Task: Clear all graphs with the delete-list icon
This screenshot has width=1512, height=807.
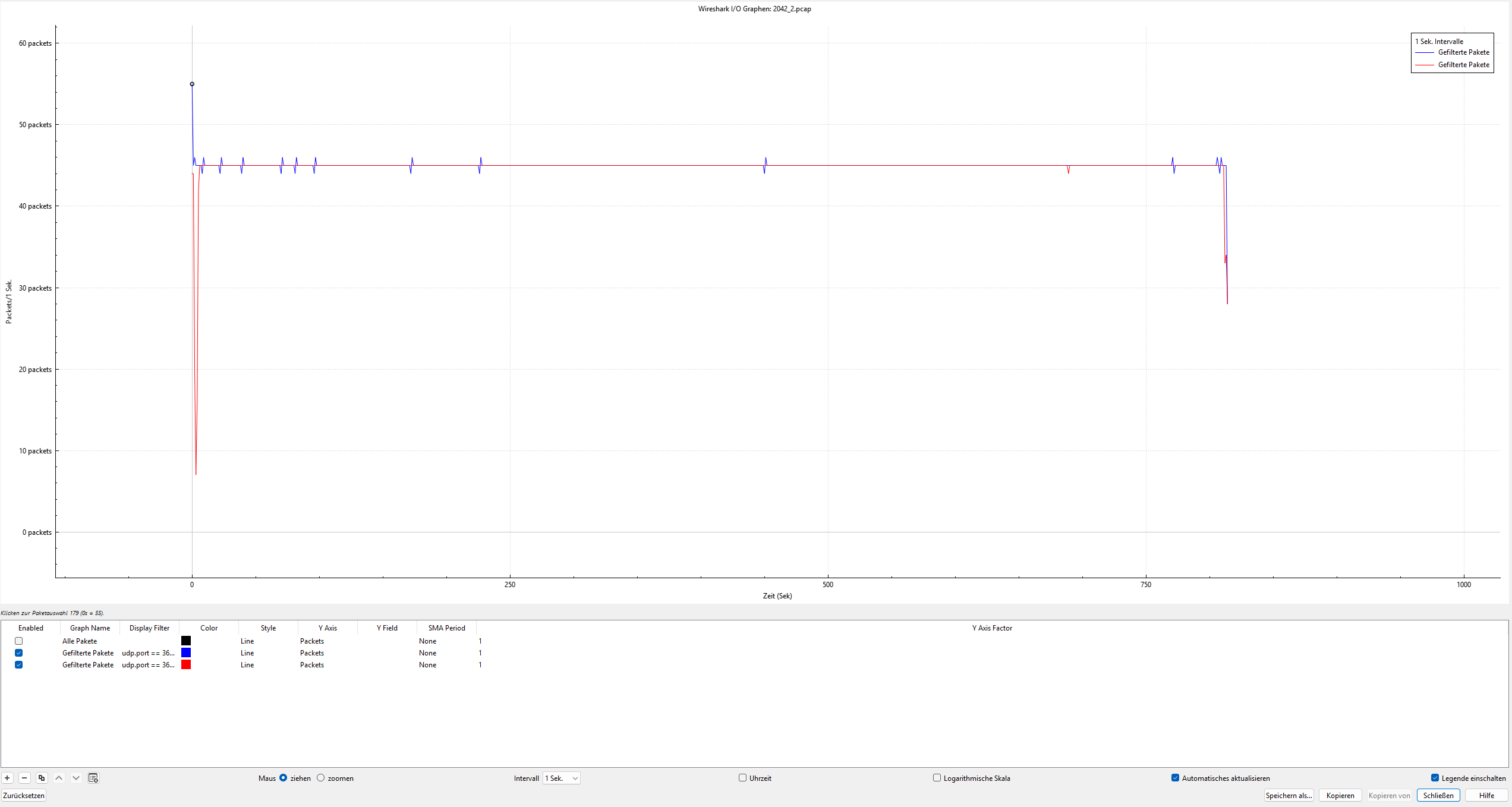Action: coord(93,778)
